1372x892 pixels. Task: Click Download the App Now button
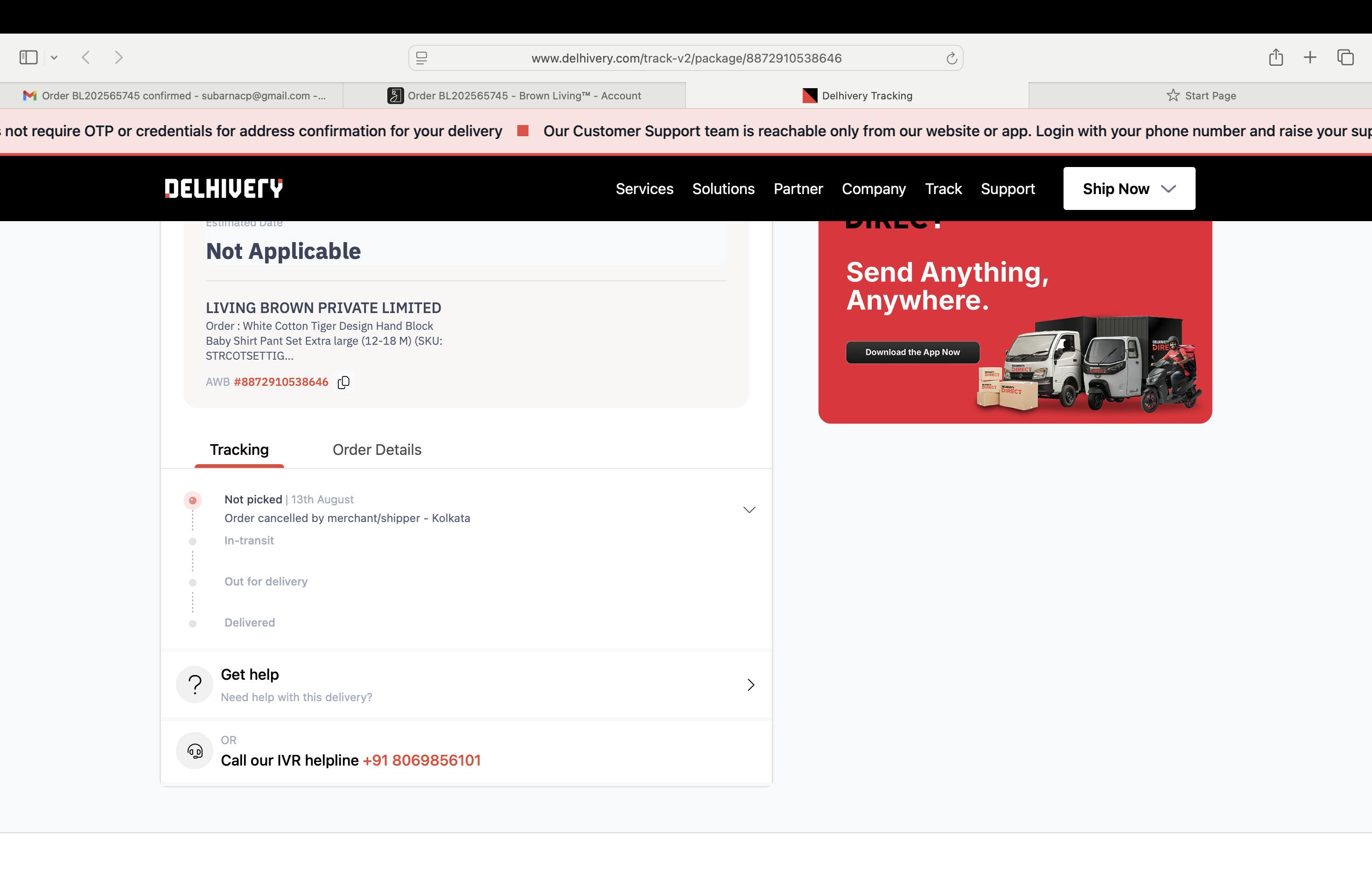[912, 352]
